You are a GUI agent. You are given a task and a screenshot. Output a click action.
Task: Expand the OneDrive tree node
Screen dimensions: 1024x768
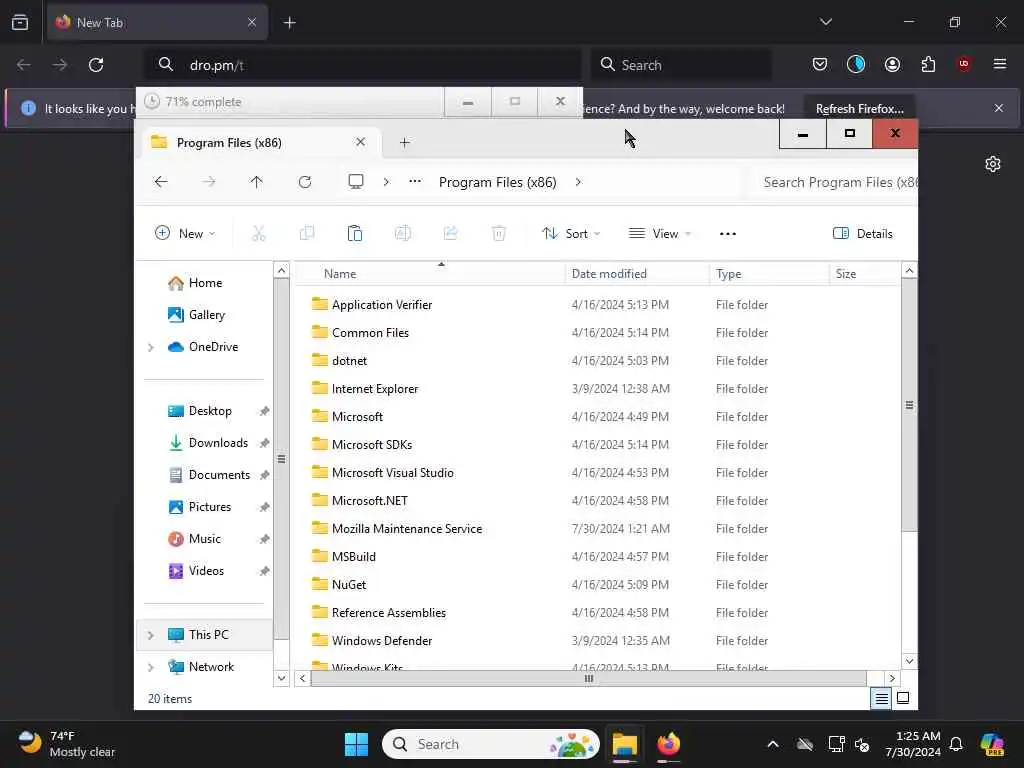pos(151,347)
